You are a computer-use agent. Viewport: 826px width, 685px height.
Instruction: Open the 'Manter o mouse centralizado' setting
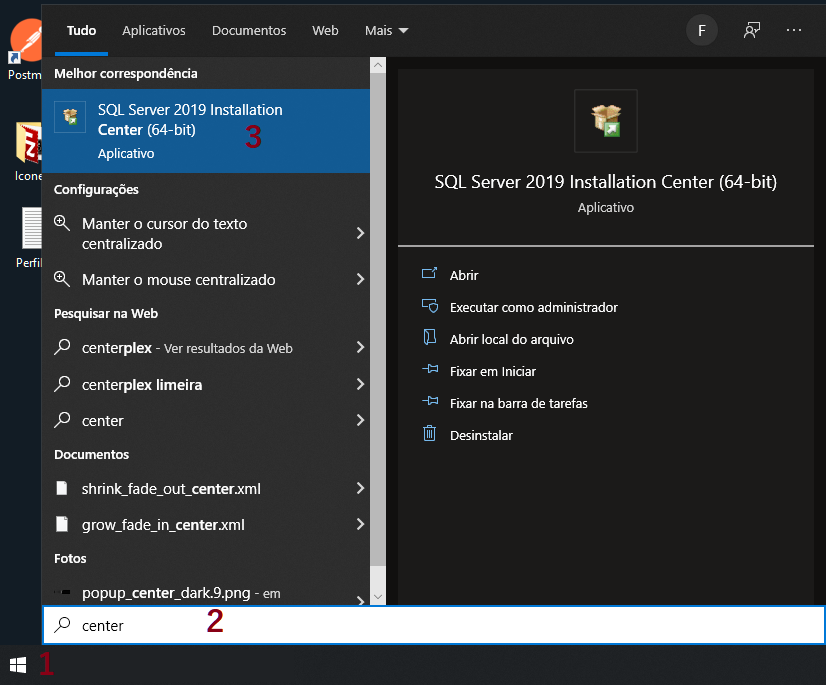tap(206, 279)
